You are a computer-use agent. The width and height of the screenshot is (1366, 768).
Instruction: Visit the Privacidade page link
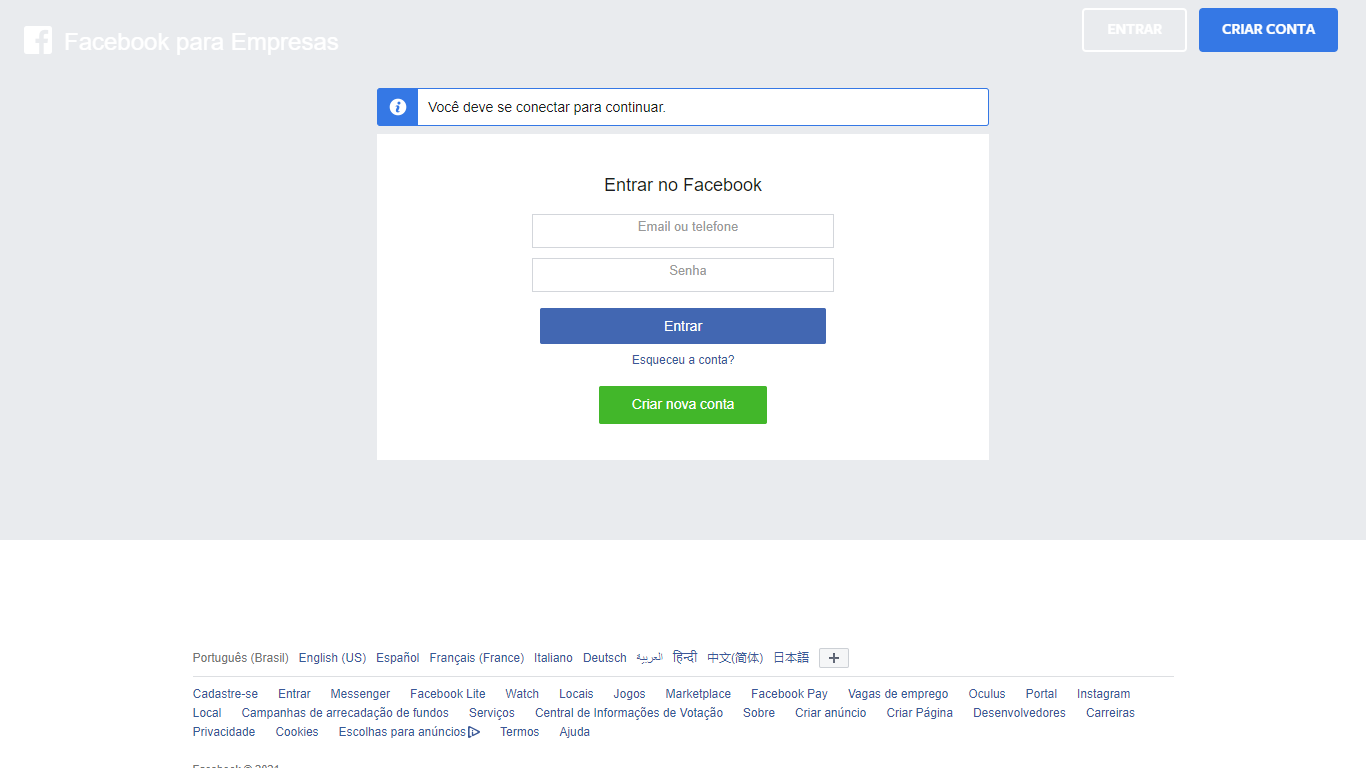coord(224,732)
